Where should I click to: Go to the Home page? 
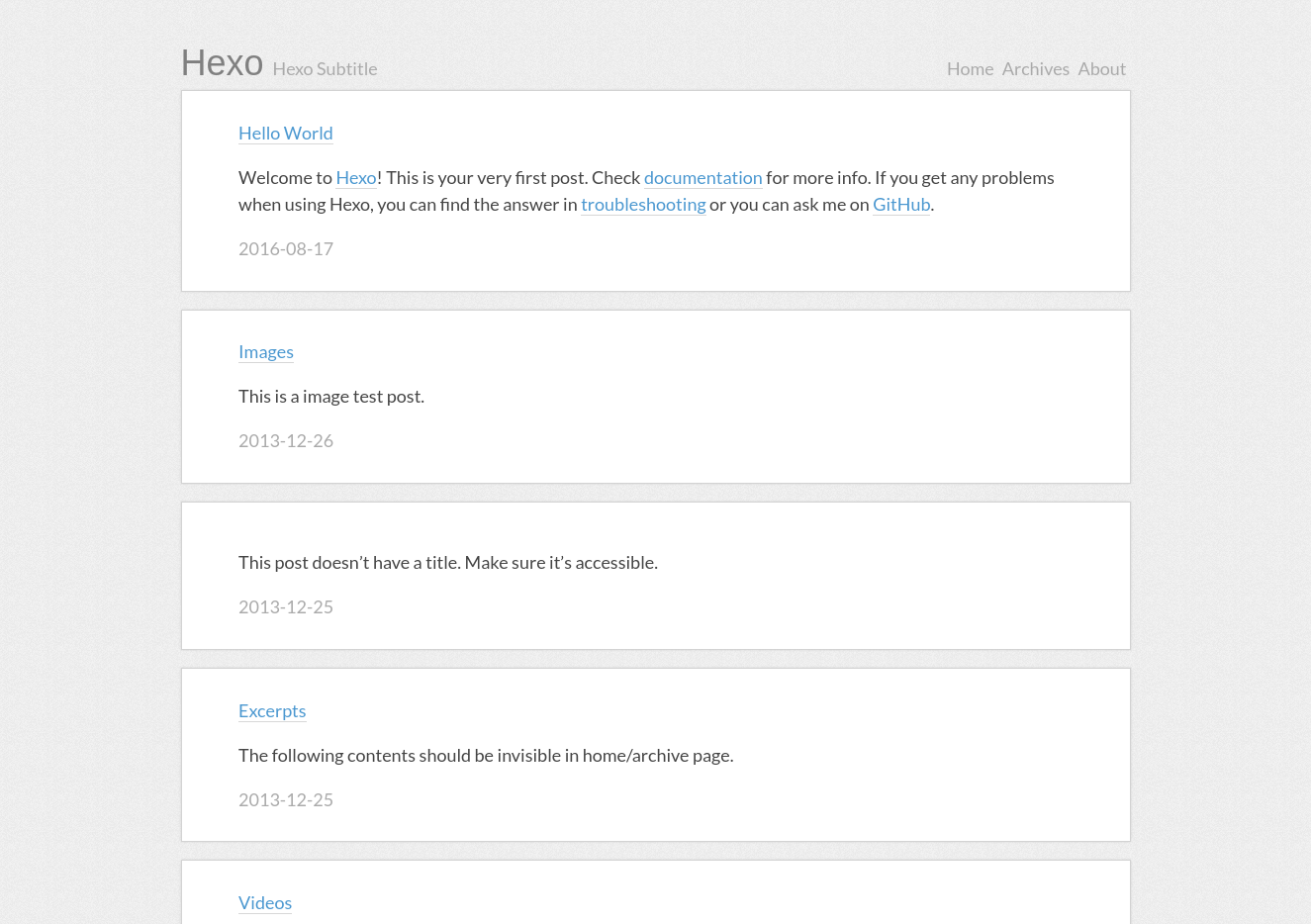pyautogui.click(x=970, y=69)
